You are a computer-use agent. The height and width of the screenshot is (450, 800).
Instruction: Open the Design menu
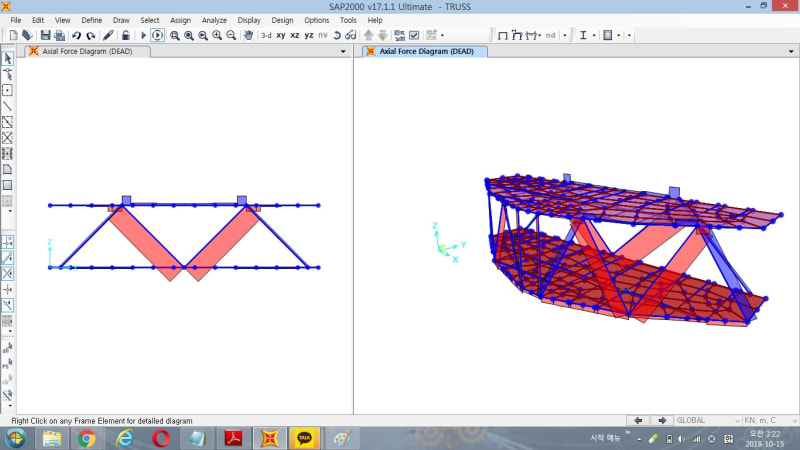282,20
